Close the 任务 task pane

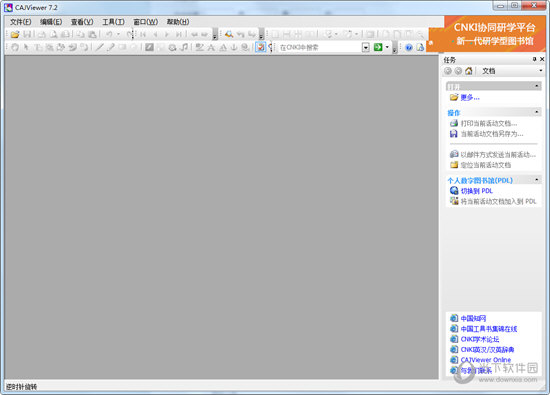point(542,59)
